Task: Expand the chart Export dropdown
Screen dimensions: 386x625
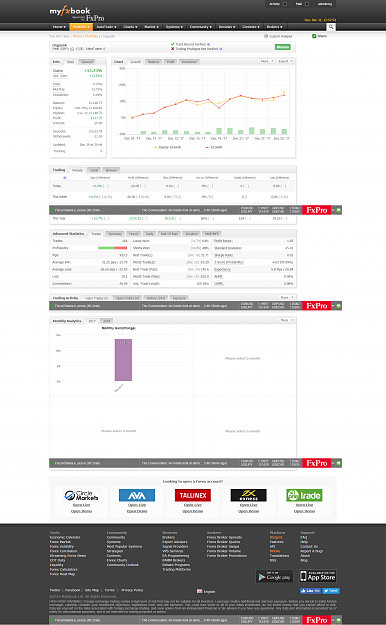Action: [286, 61]
